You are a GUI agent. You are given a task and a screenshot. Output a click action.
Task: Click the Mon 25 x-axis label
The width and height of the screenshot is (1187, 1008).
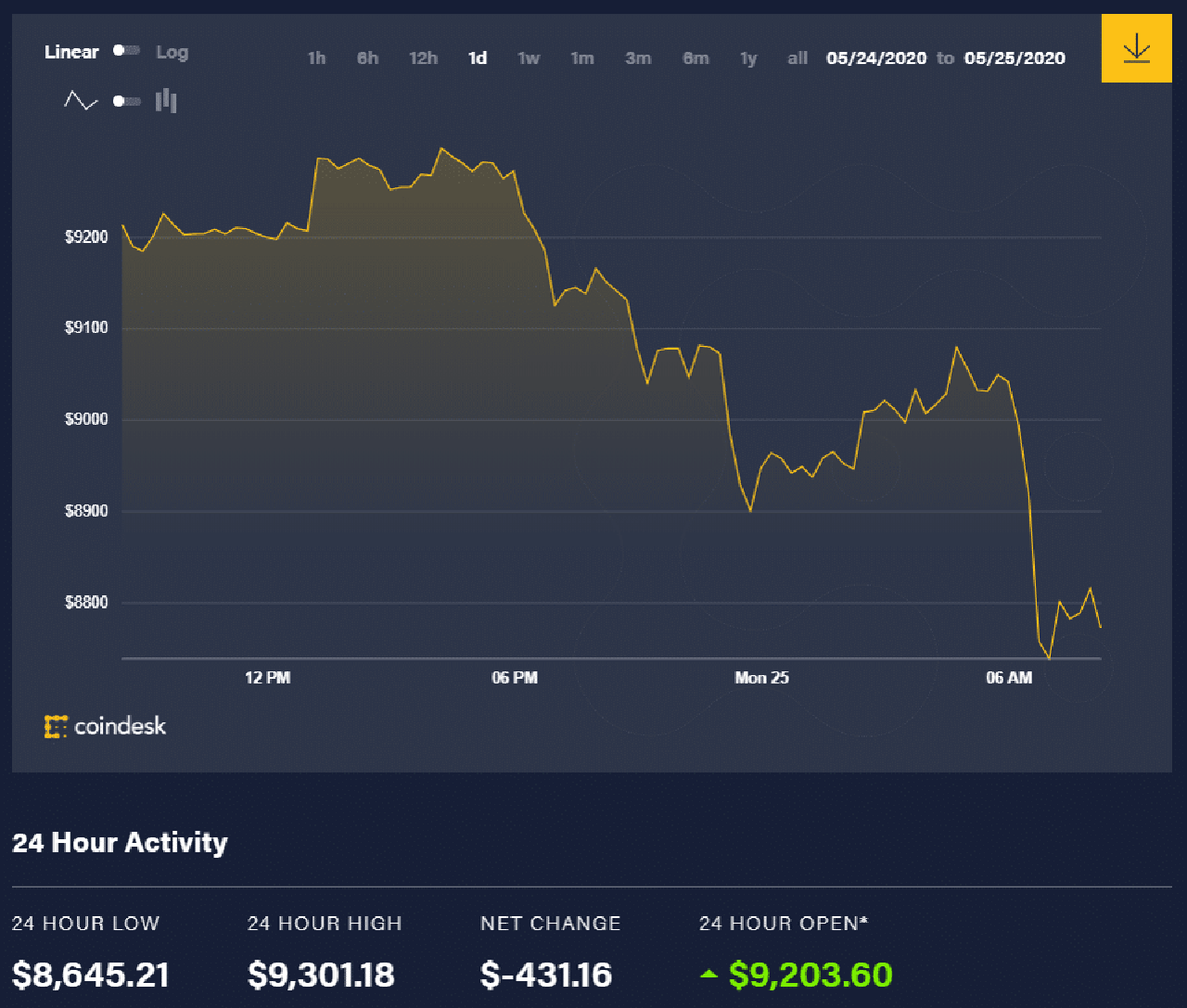pos(761,678)
